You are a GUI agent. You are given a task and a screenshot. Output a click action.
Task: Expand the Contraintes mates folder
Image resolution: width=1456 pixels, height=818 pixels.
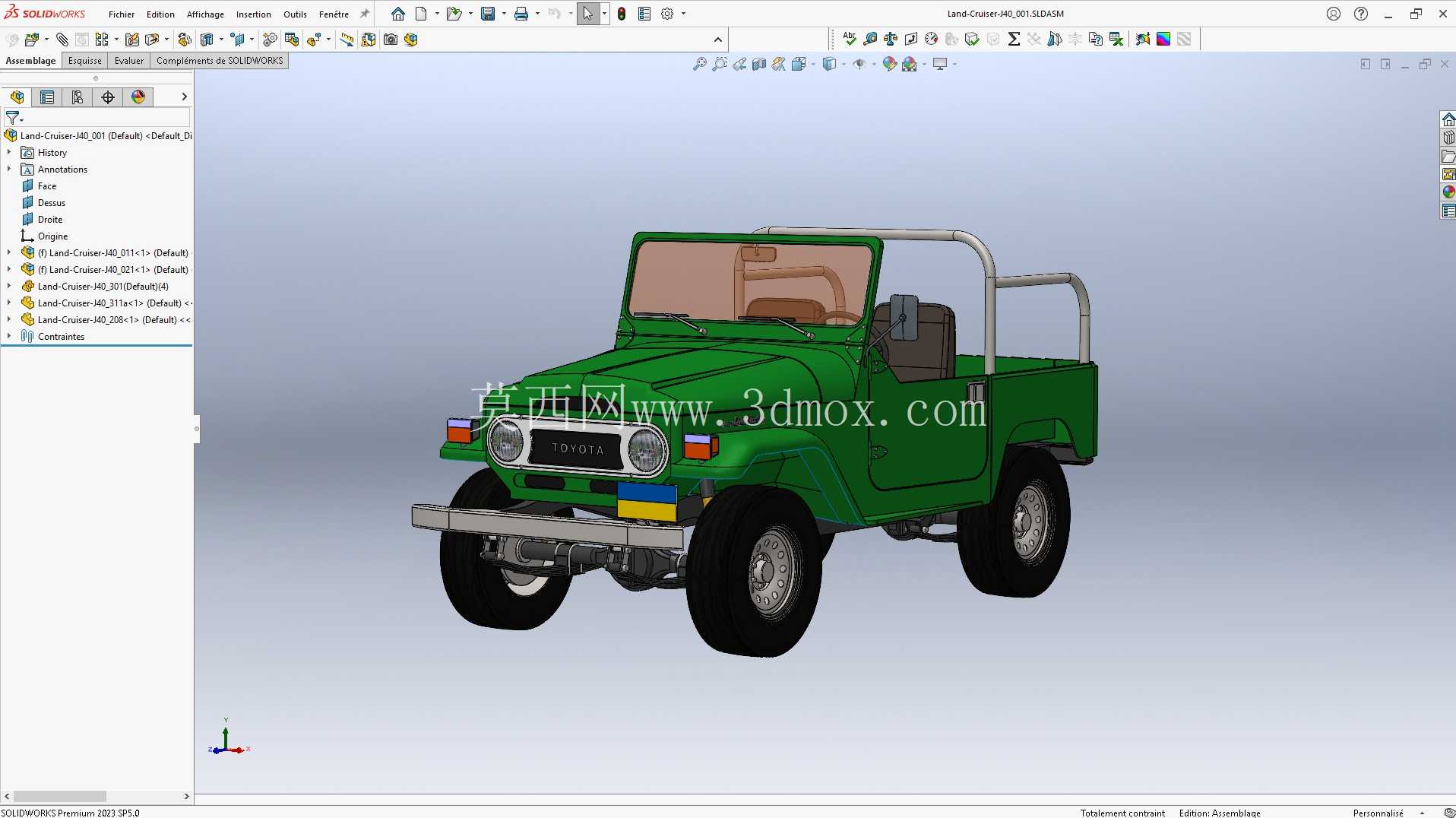[x=9, y=337]
